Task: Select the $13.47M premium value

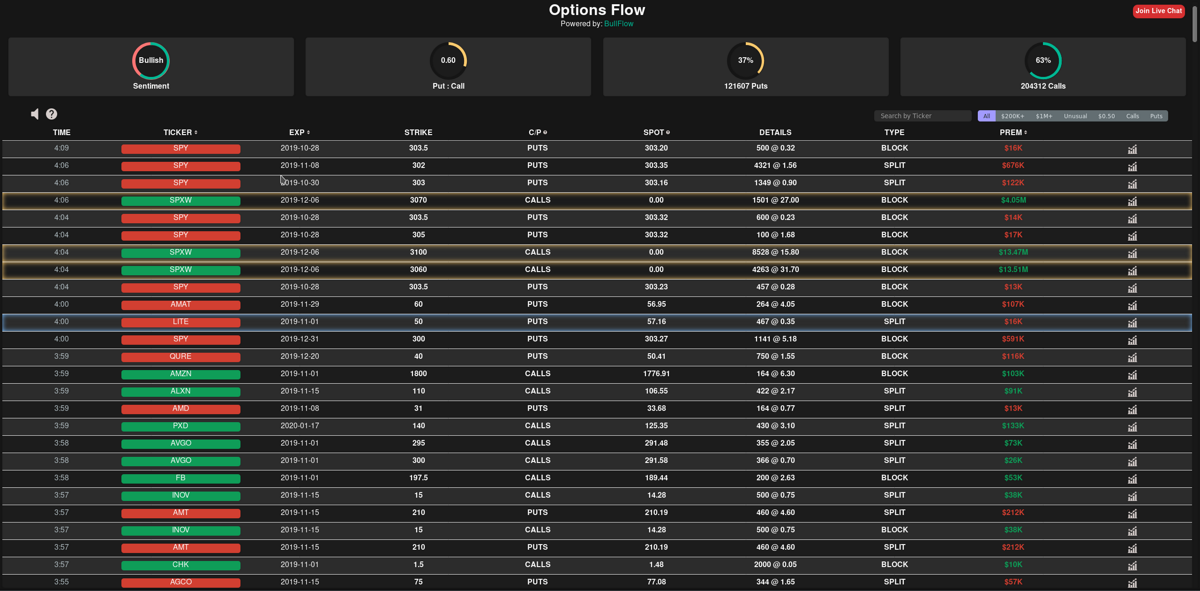Action: click(1013, 253)
